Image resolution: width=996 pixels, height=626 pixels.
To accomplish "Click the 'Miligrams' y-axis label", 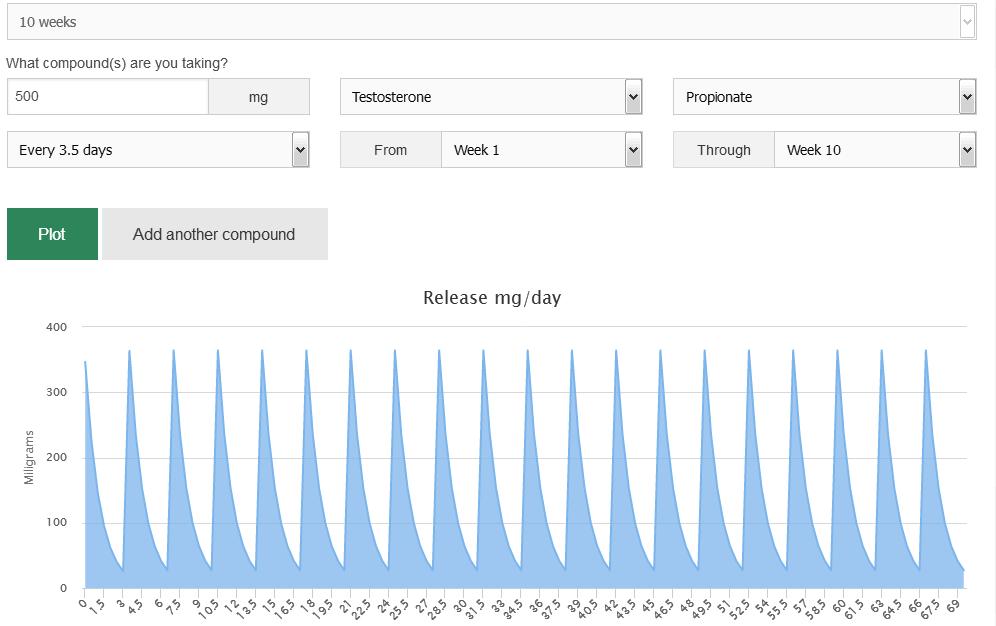I will click(29, 457).
